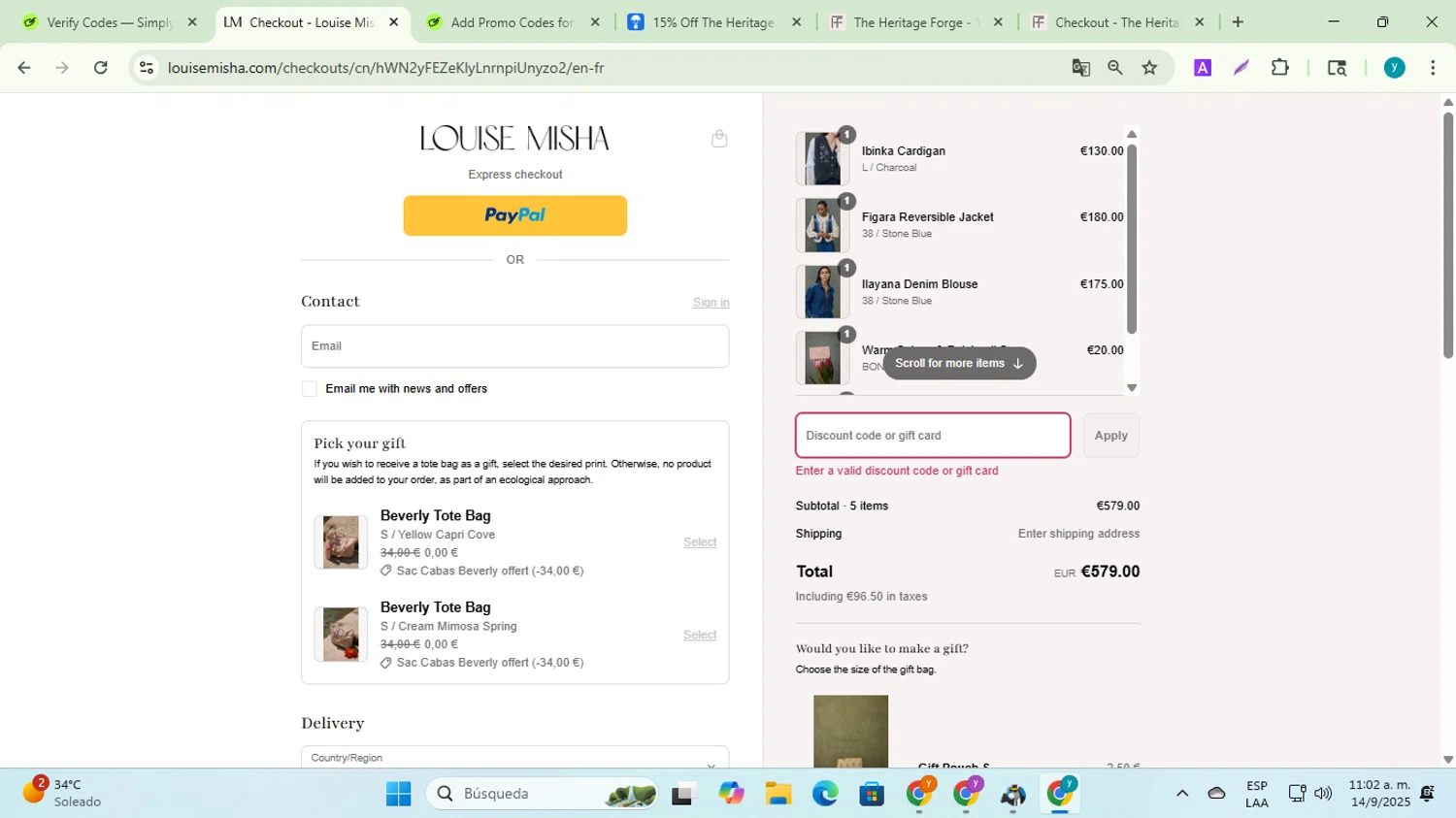Expand the Country/Region dropdown
1456x818 pixels.
pos(514,758)
